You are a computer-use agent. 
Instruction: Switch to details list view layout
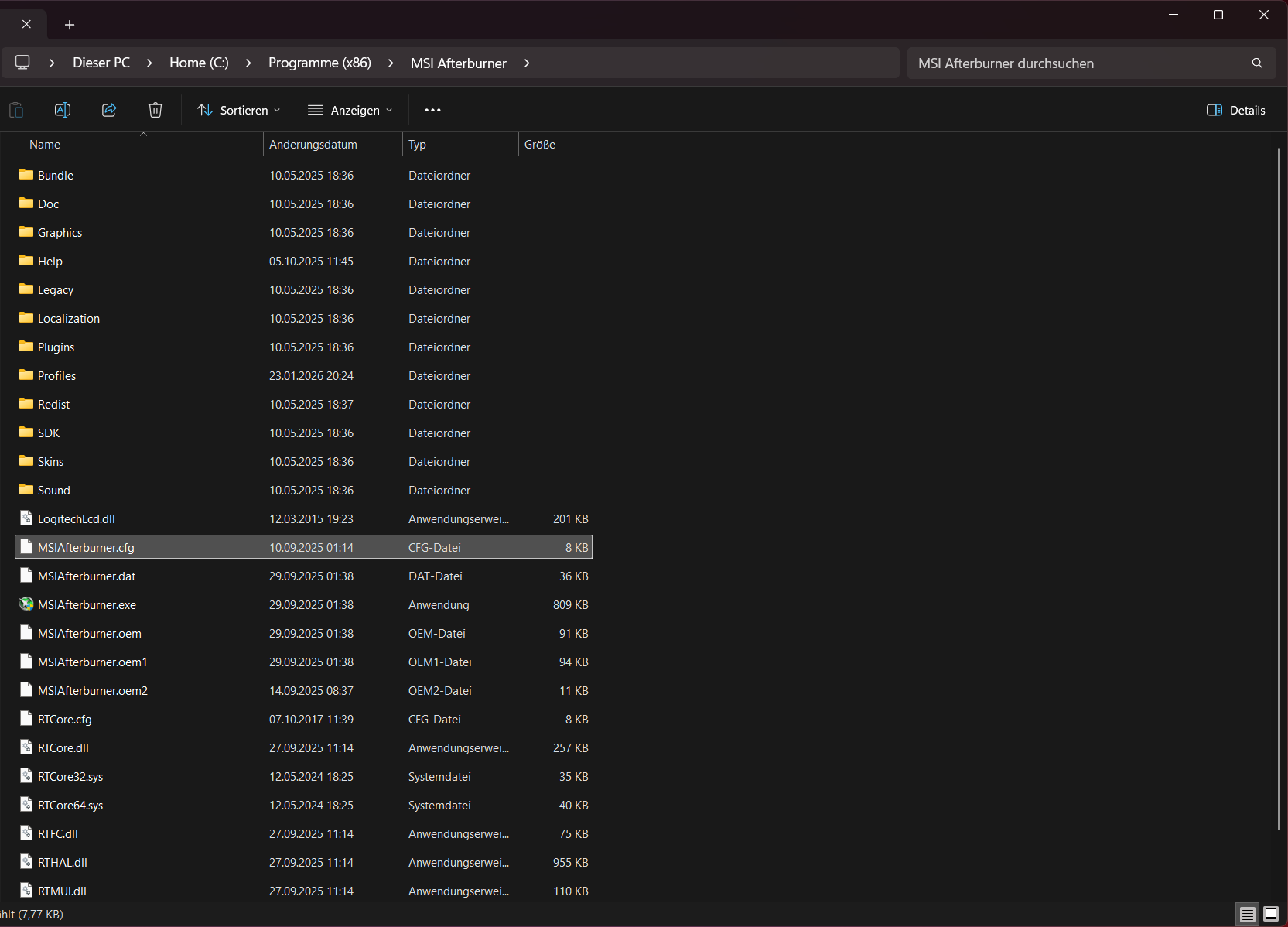1247,914
